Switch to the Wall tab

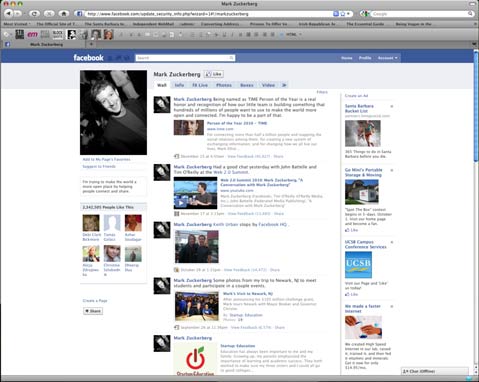point(162,85)
